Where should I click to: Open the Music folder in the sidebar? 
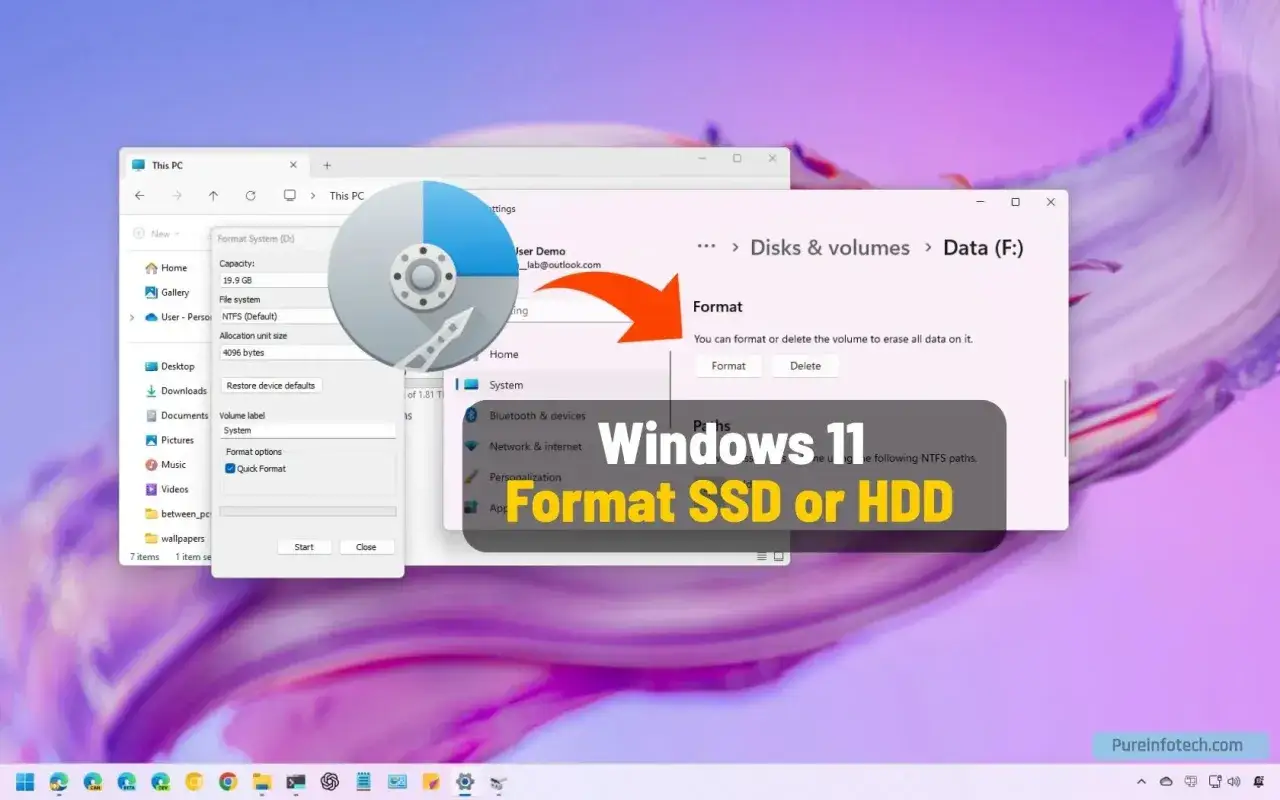166,465
